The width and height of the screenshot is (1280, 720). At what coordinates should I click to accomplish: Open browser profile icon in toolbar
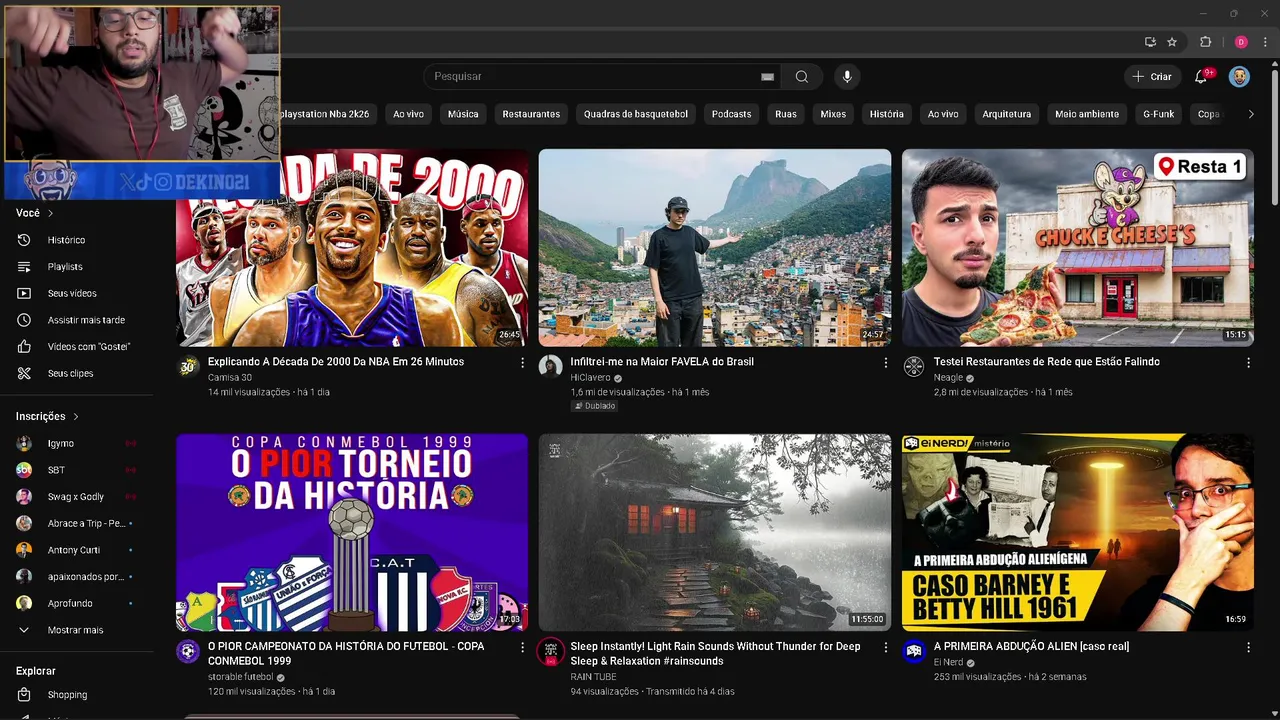(1241, 42)
